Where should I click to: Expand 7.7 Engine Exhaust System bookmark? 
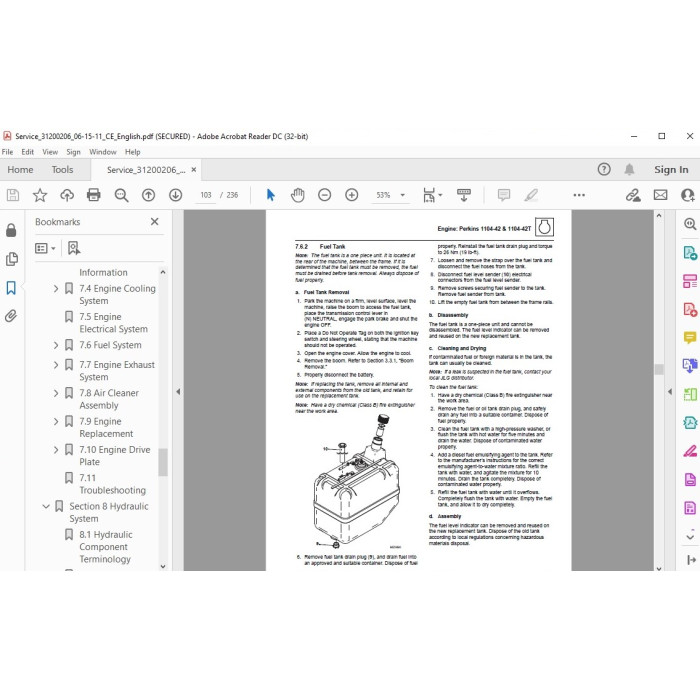coord(56,365)
